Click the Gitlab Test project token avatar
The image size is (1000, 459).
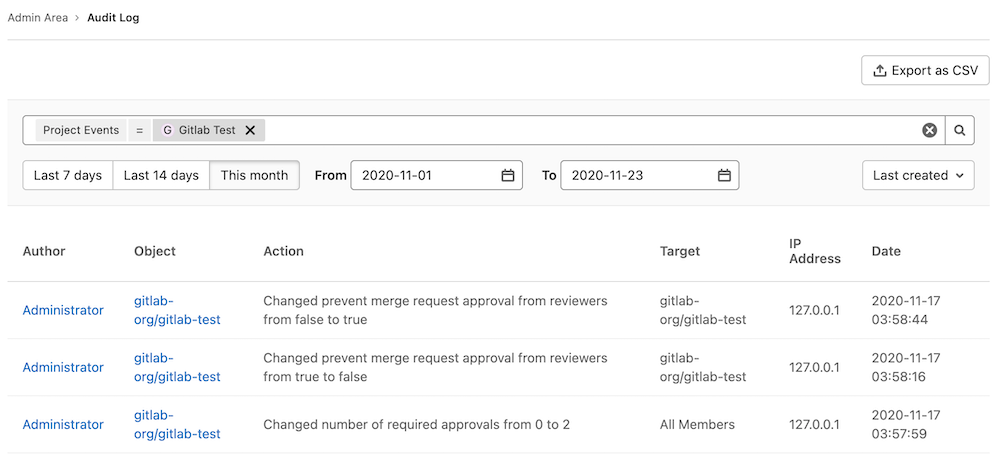tap(167, 130)
